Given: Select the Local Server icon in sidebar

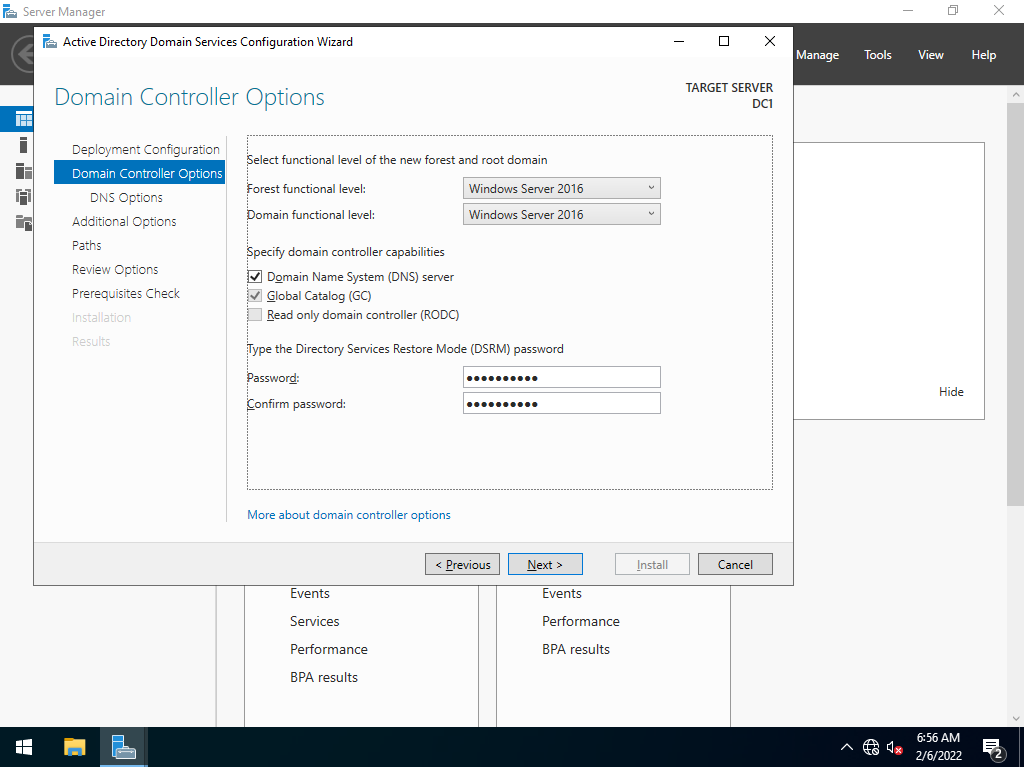Looking at the screenshot, I should (24, 145).
